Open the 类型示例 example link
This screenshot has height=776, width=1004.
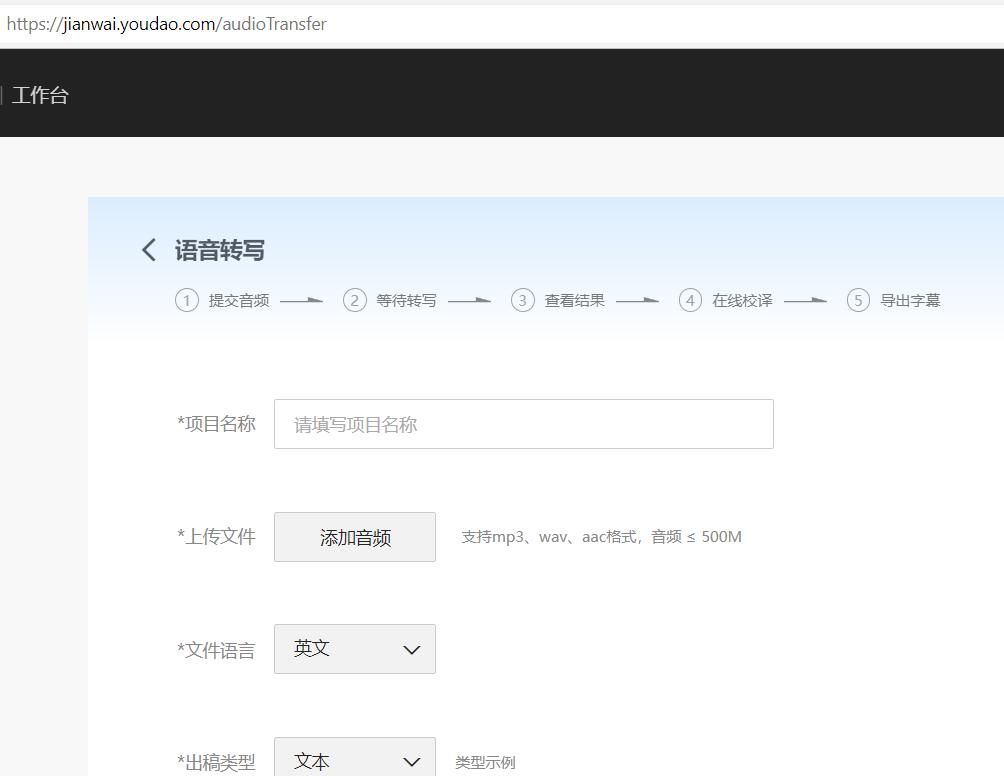(x=484, y=761)
